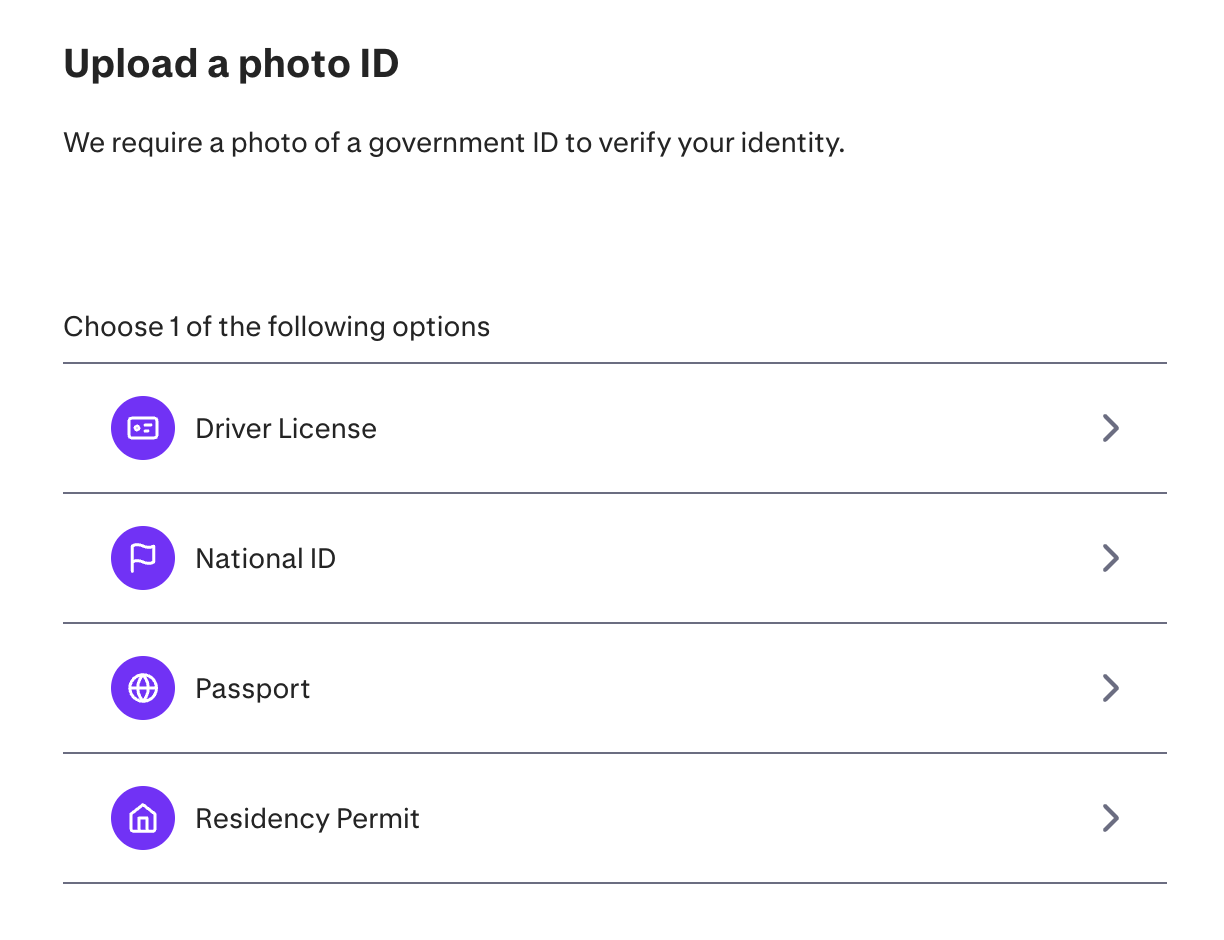
Task: Click the chevron beside Passport
Action: (1110, 688)
